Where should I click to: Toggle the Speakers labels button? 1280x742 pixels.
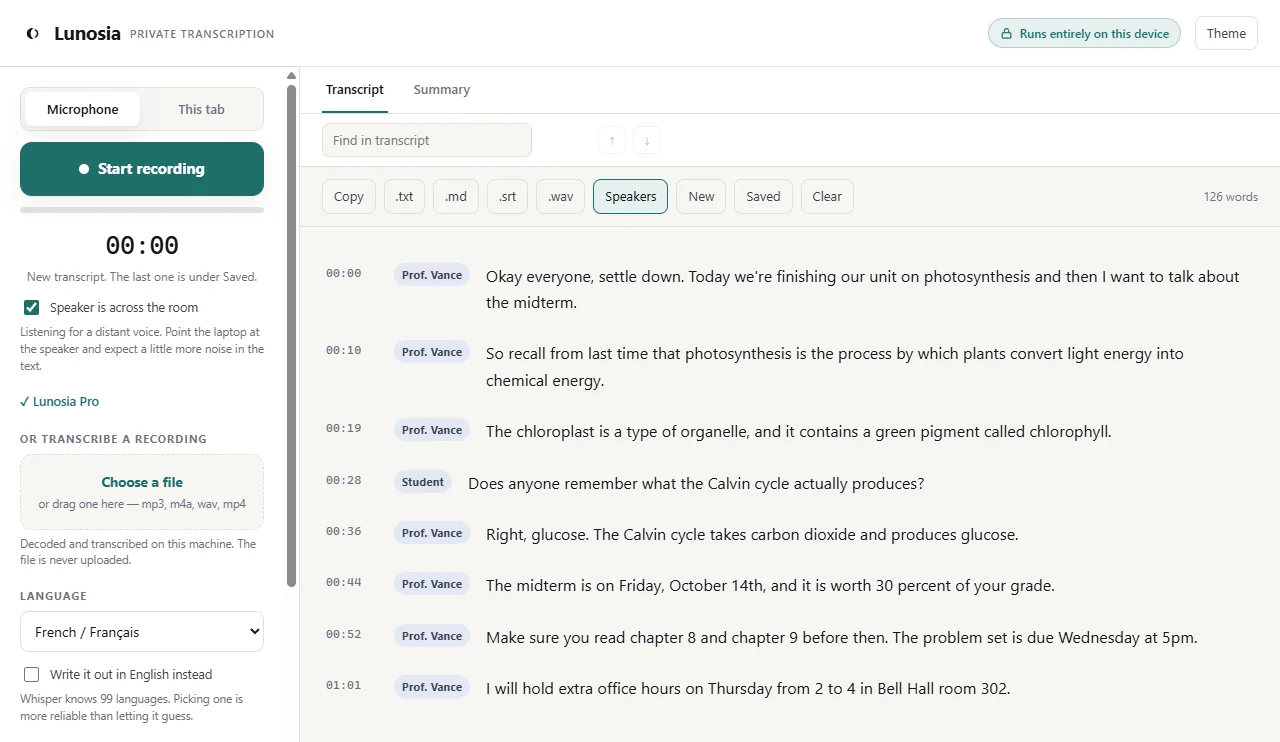pos(630,196)
